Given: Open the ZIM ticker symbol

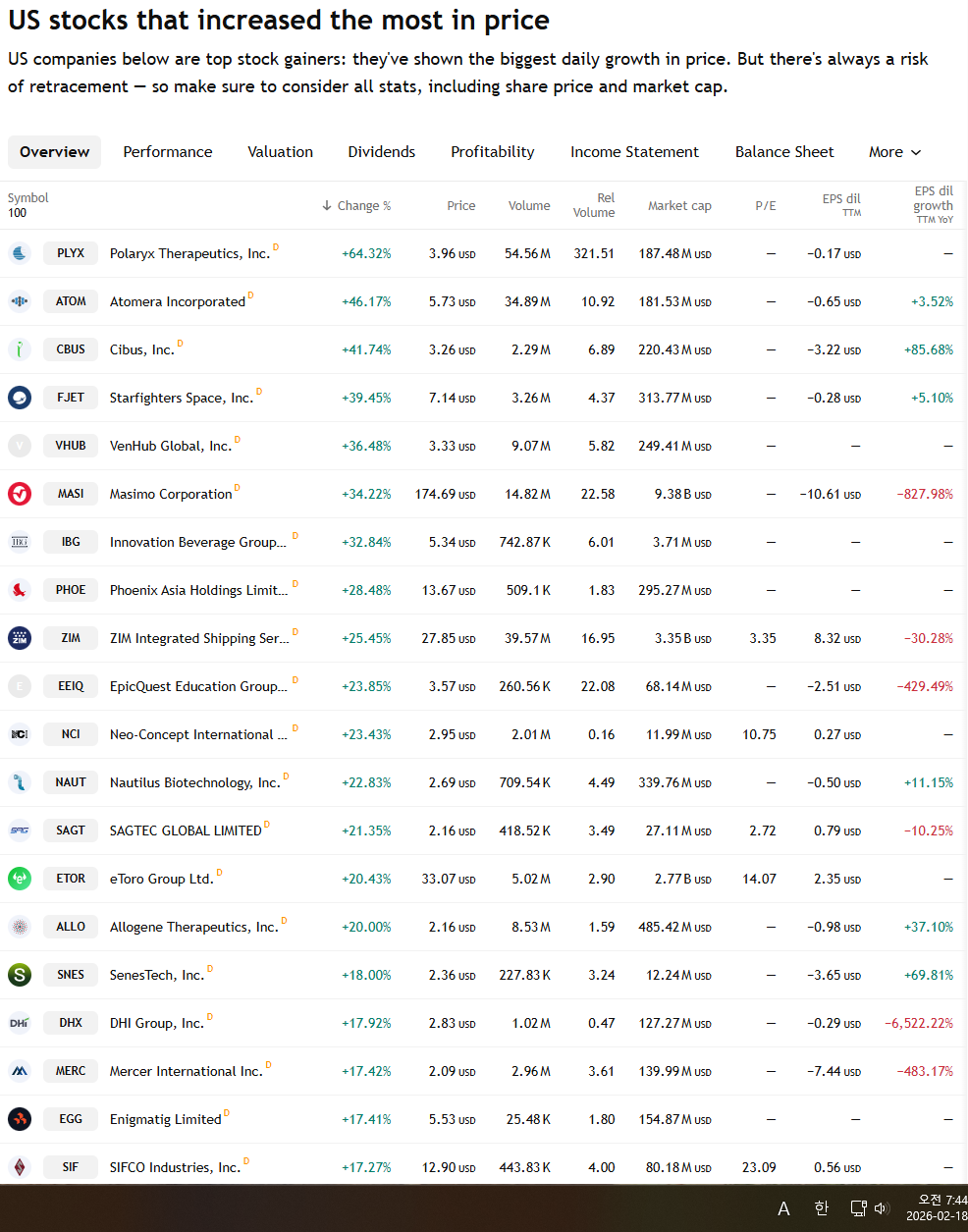Looking at the screenshot, I should (71, 638).
